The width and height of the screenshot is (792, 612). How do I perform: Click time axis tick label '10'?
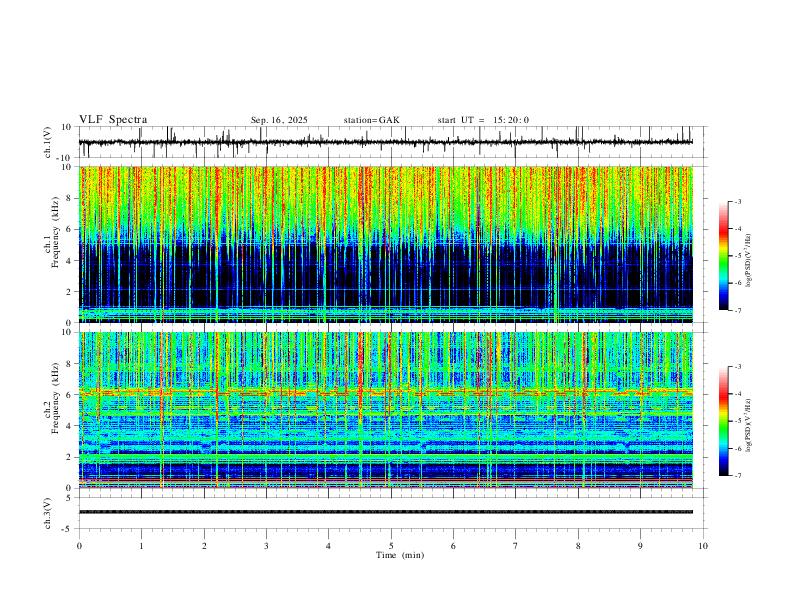703,546
